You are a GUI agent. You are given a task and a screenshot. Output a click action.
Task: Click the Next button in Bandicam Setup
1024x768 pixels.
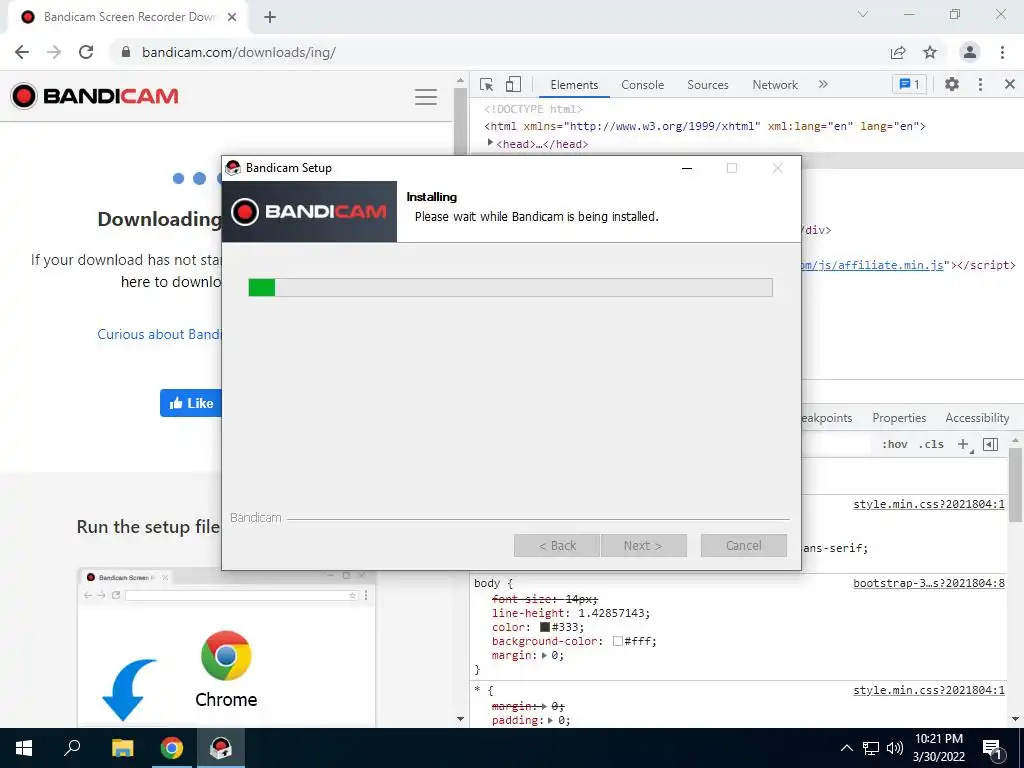click(643, 545)
